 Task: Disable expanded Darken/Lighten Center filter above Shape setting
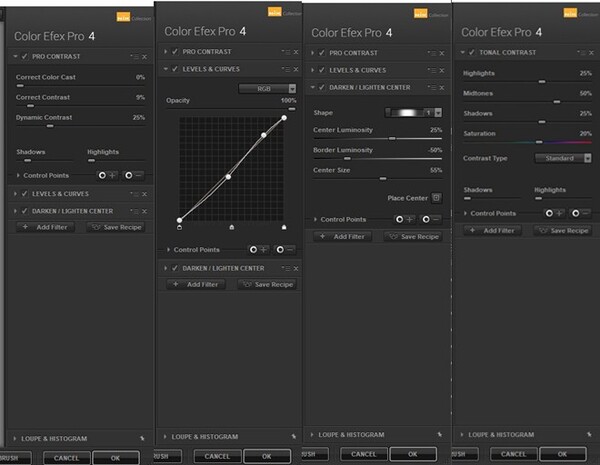tap(322, 87)
